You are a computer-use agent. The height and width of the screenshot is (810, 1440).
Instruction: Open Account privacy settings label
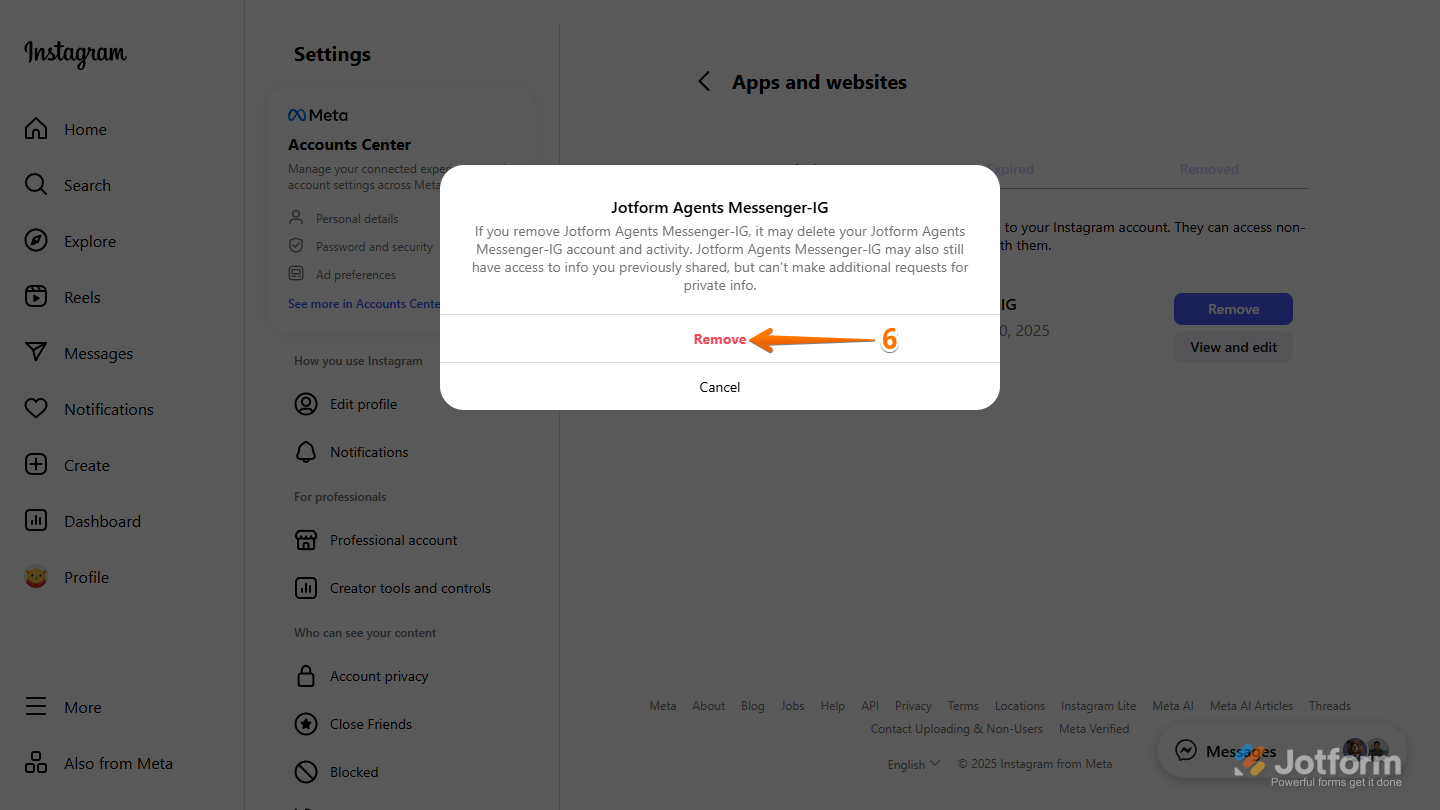point(379,676)
